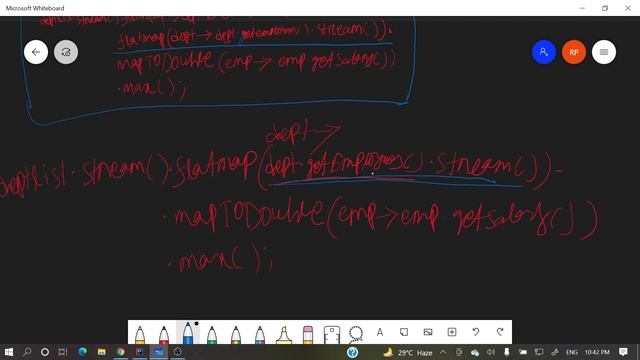This screenshot has width=640, height=360.
Task: Open Cortana from the taskbar
Action: pyautogui.click(x=45, y=352)
